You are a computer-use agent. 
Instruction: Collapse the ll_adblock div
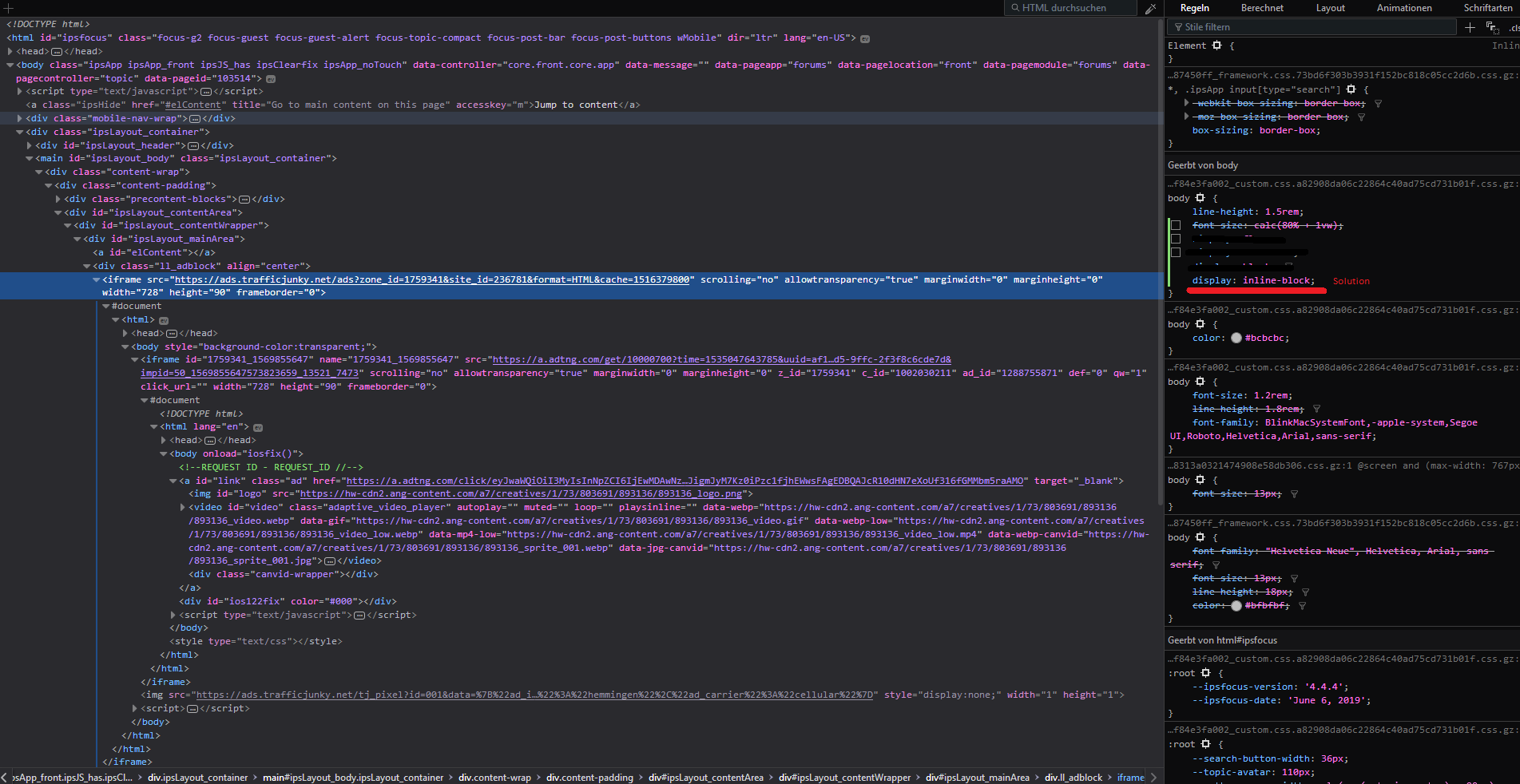point(87,267)
